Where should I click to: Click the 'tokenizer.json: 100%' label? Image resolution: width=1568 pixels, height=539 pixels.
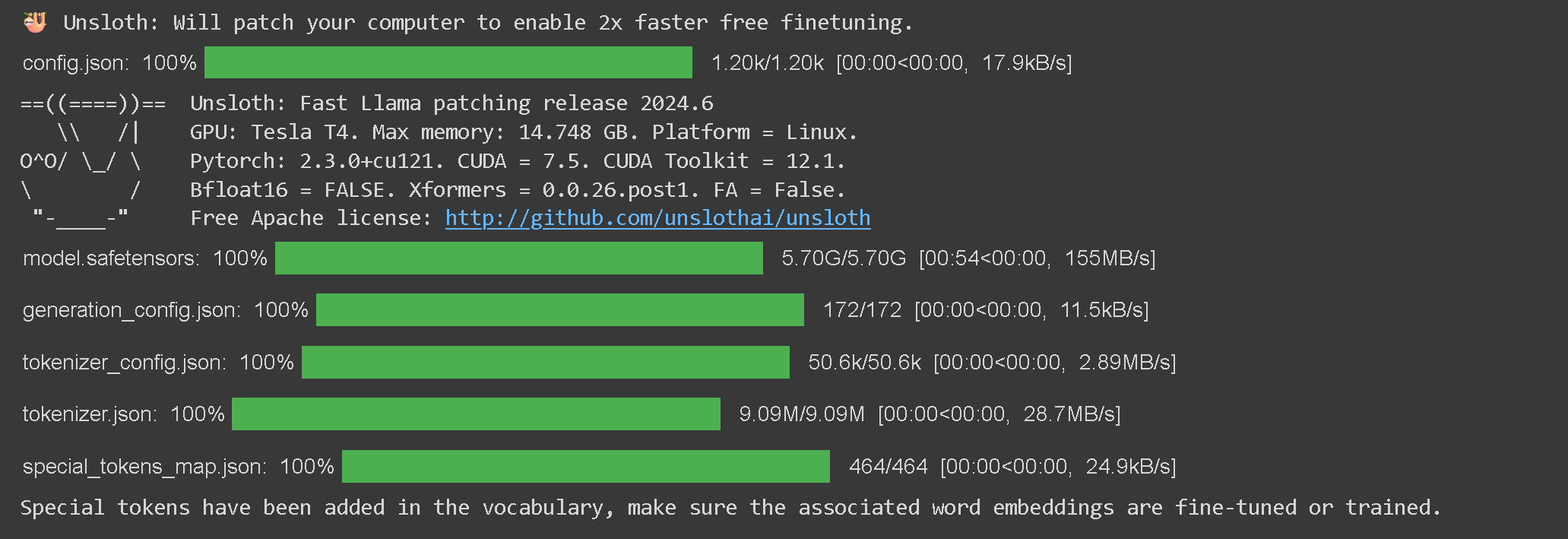coord(124,414)
